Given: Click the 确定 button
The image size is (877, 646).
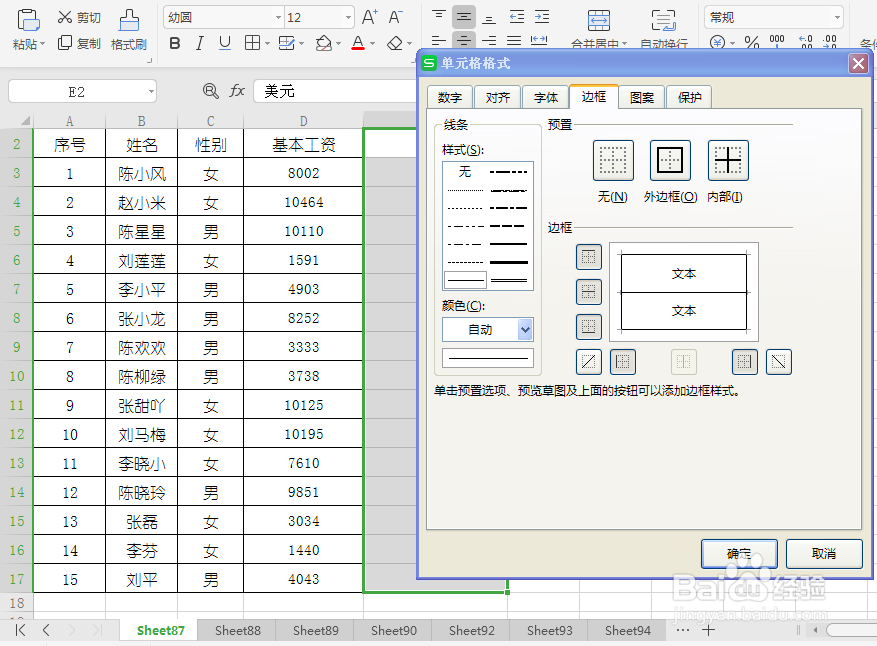Looking at the screenshot, I should pyautogui.click(x=739, y=553).
